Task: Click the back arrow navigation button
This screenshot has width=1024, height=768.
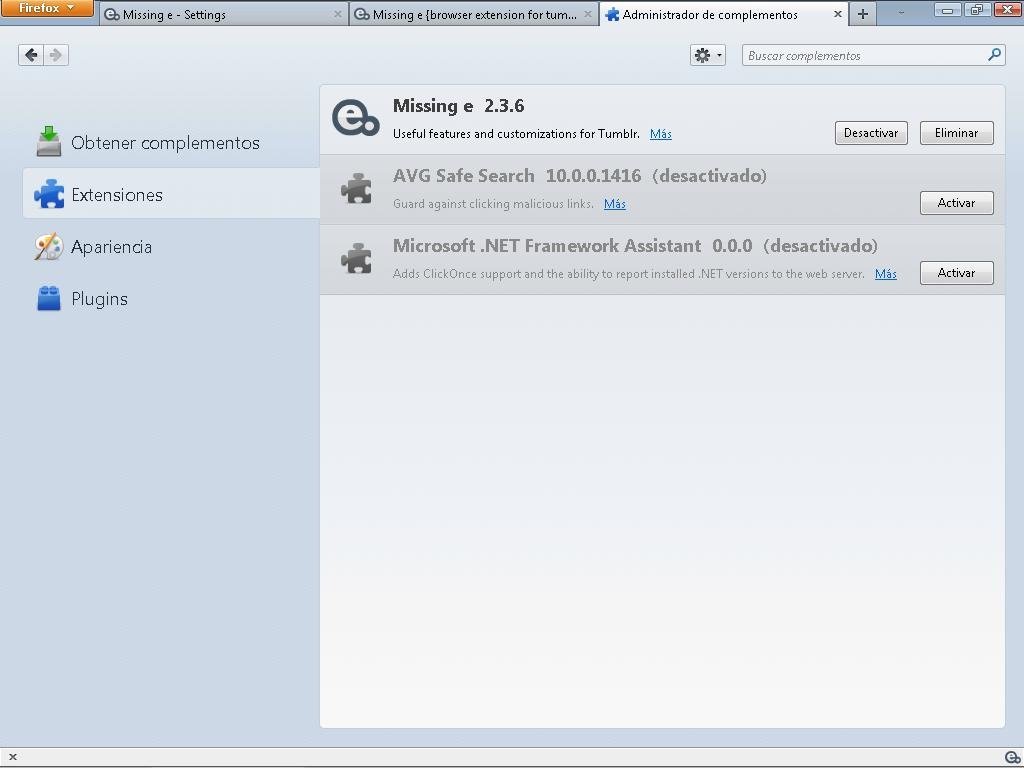Action: (x=31, y=56)
